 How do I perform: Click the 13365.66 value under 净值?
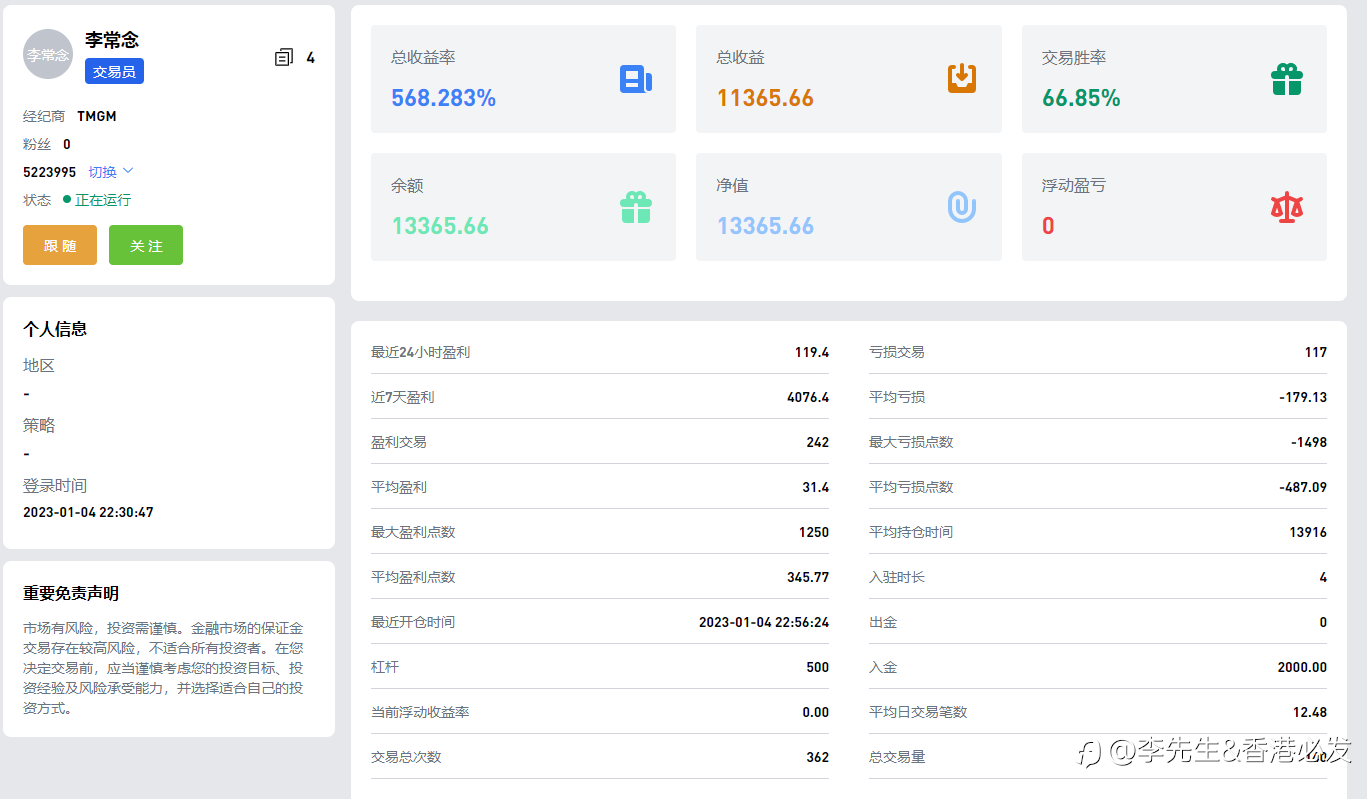click(x=765, y=226)
